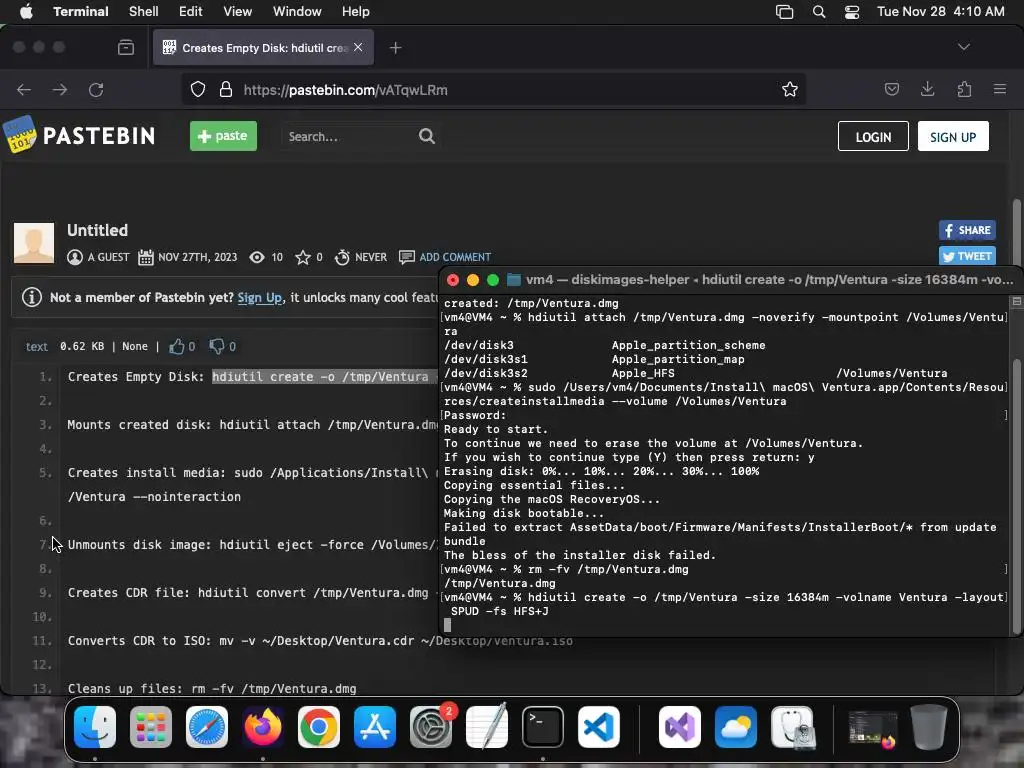The width and height of the screenshot is (1024, 768).
Task: Open a new browser tab
Action: [395, 47]
